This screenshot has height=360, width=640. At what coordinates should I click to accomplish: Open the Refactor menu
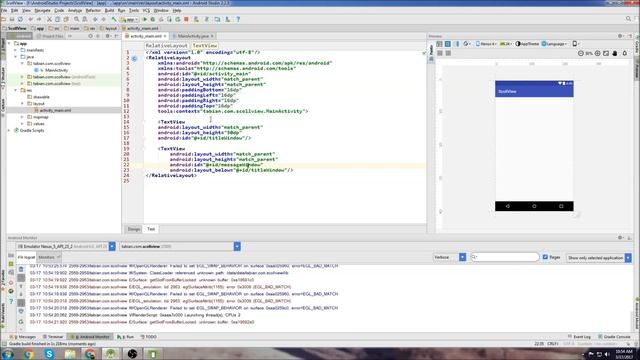click(93, 10)
